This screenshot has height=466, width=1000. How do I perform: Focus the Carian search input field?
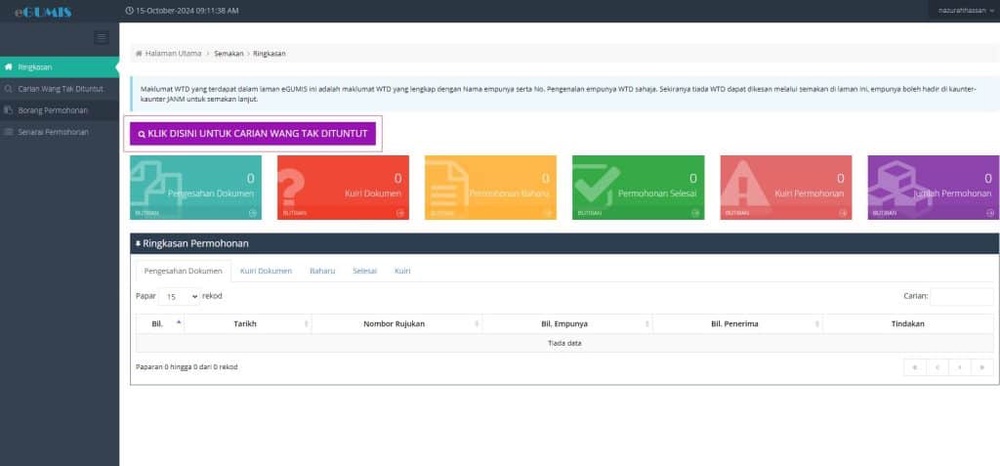[962, 296]
